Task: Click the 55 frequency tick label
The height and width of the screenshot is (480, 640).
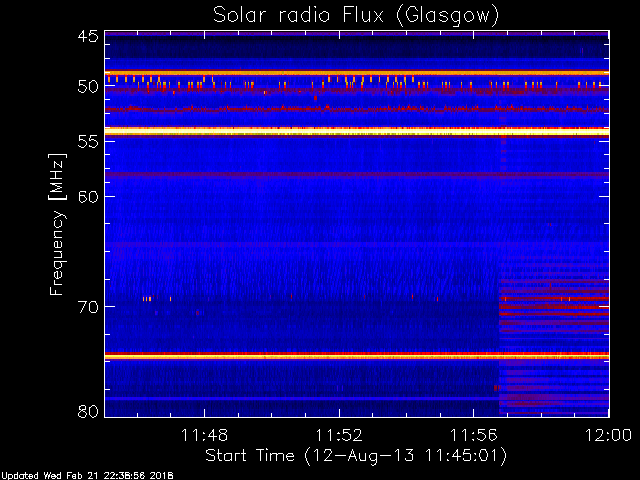Action: pos(88,142)
